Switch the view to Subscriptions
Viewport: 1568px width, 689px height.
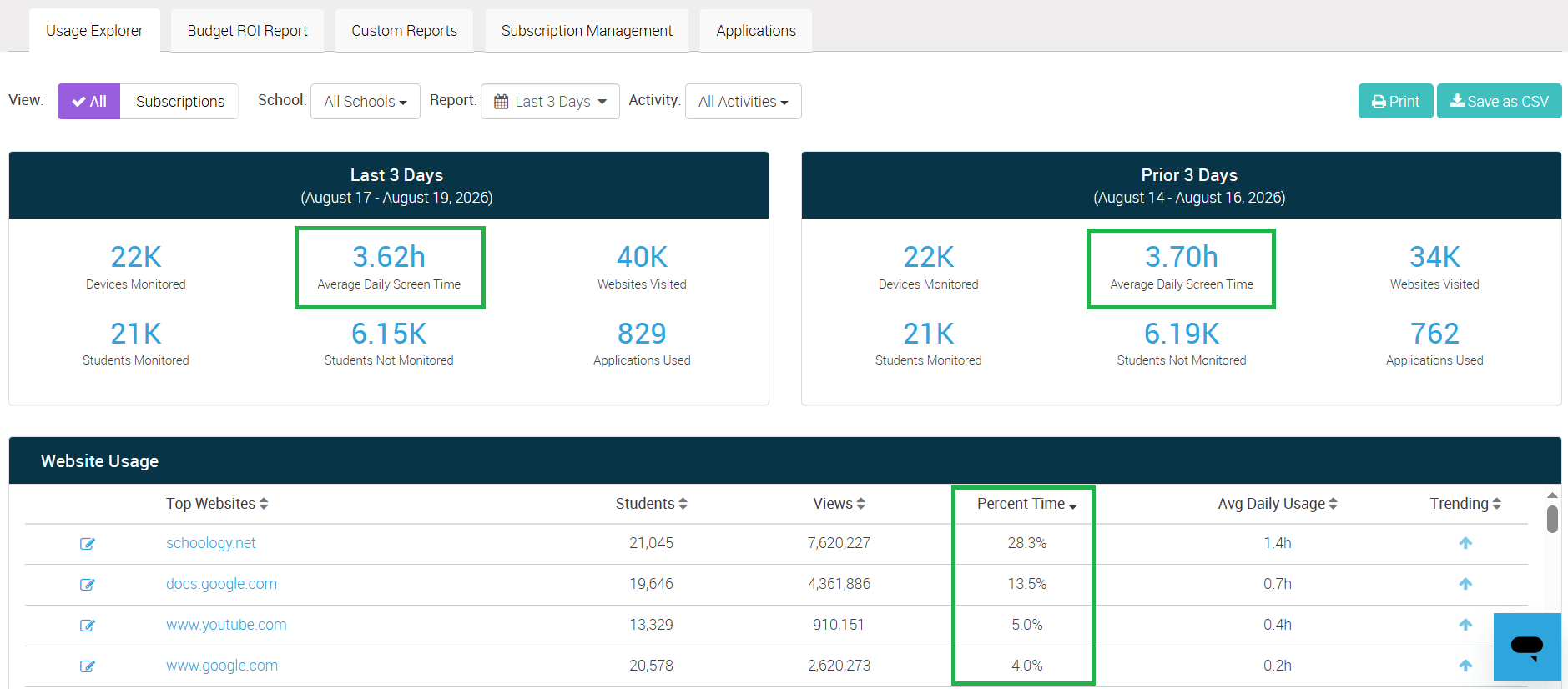pos(179,101)
